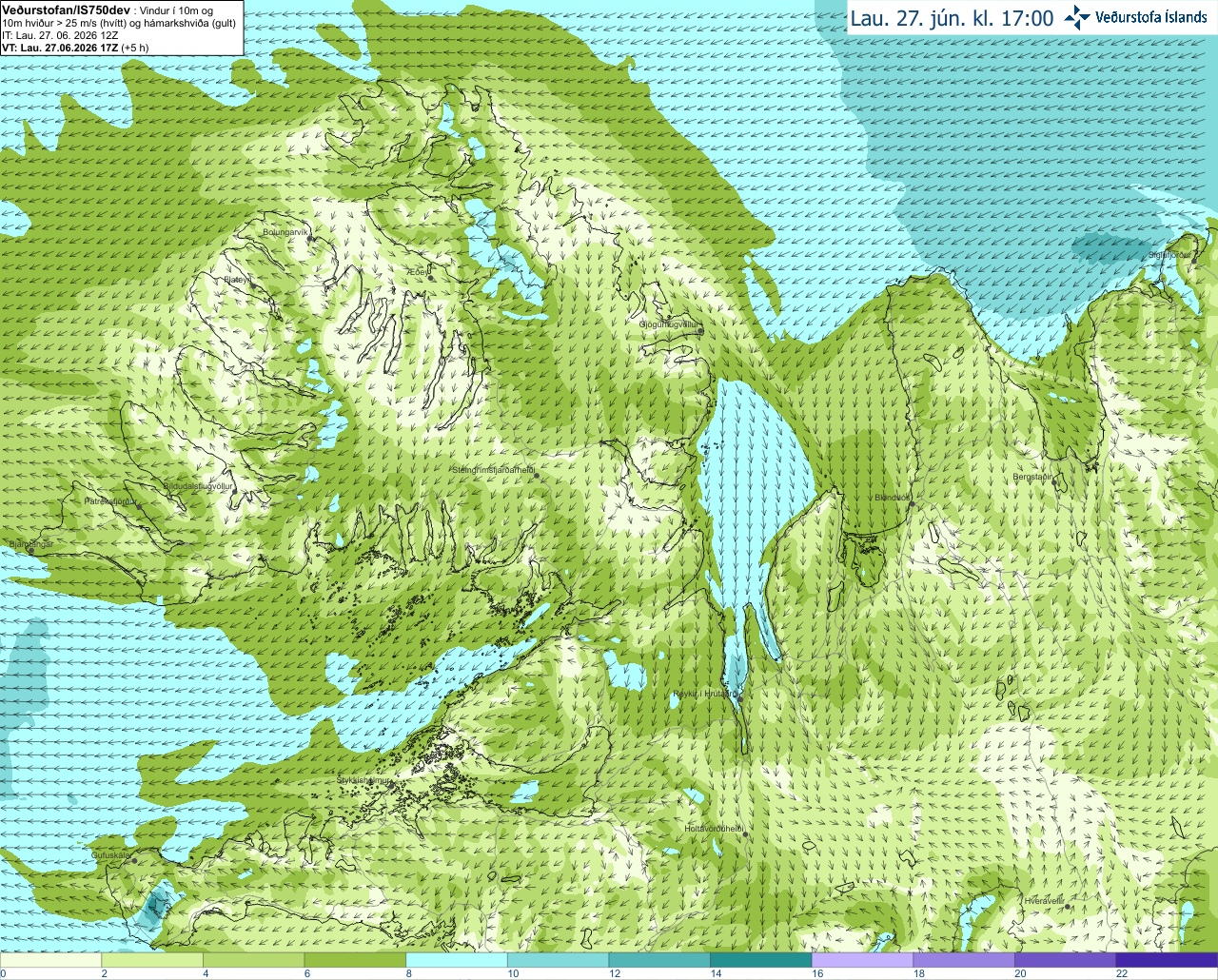Pick the dark purple 22 m/s legend swatch
The width and height of the screenshot is (1218, 980).
[x=1167, y=960]
